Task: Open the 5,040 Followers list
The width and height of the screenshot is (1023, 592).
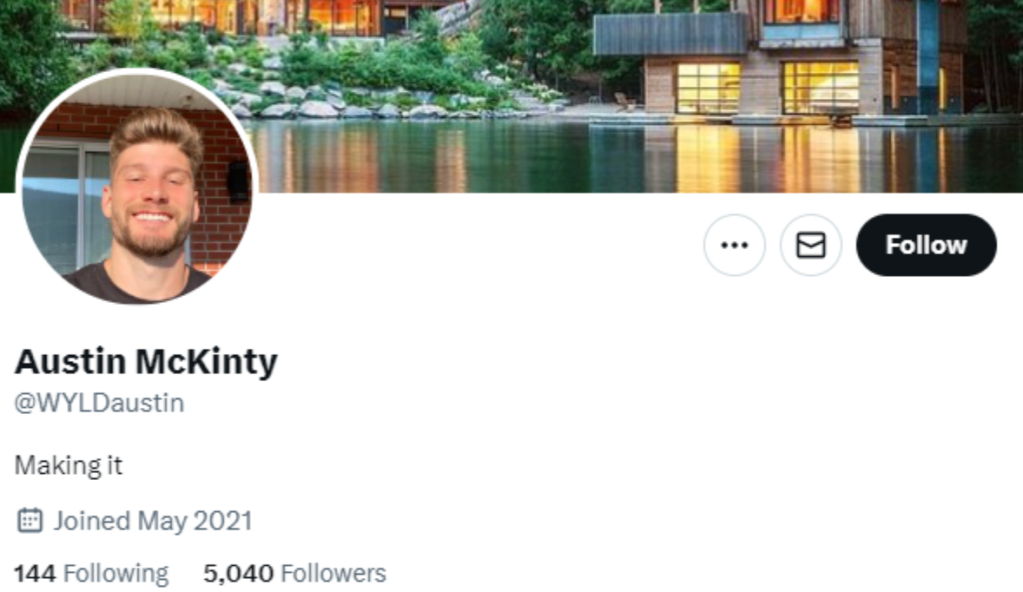Action: pyautogui.click(x=295, y=573)
